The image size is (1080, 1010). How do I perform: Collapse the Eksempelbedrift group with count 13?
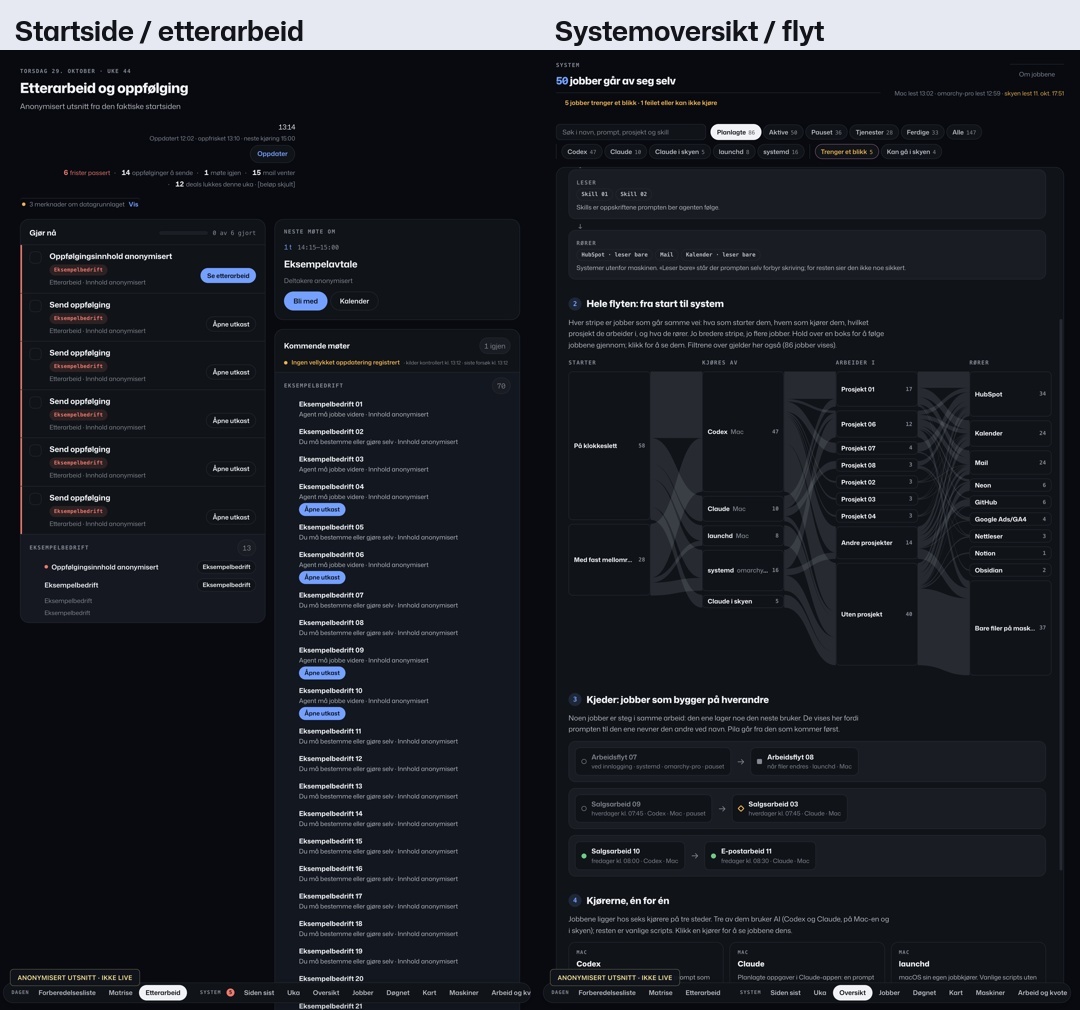pyautogui.click(x=247, y=548)
